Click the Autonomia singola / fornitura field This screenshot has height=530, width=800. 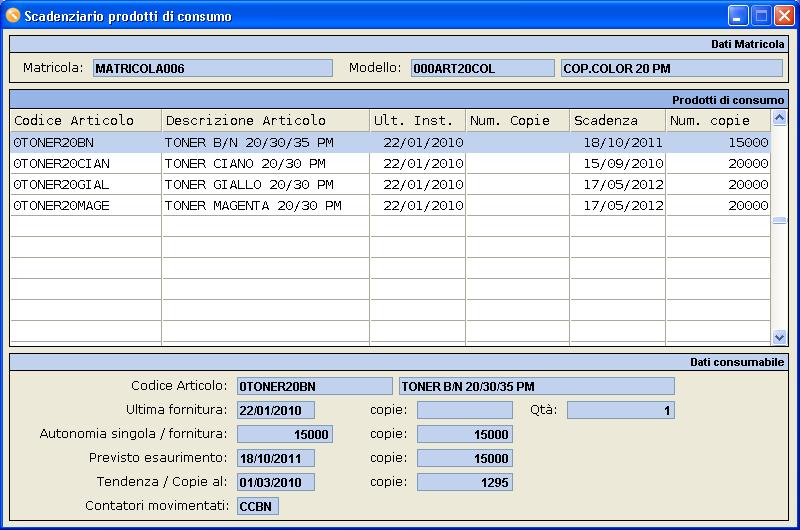pos(285,434)
